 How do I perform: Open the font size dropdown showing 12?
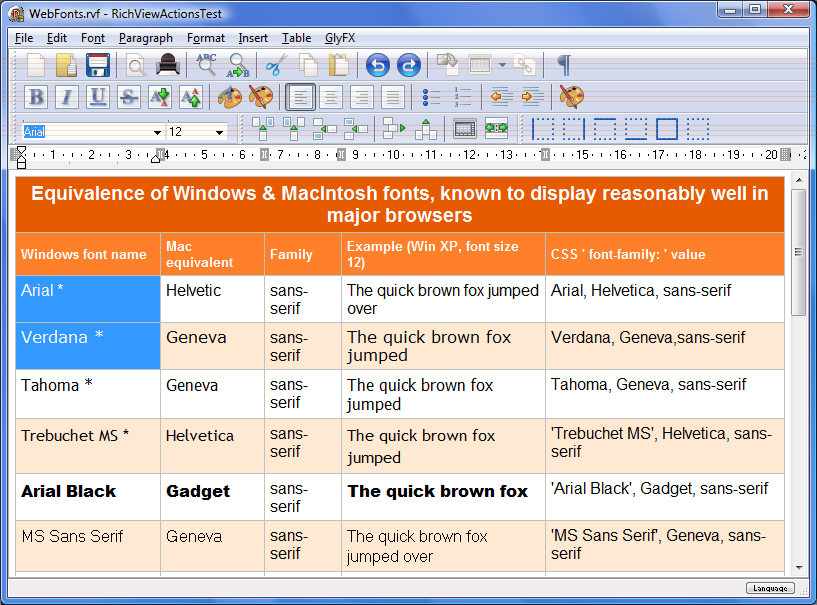tap(219, 132)
